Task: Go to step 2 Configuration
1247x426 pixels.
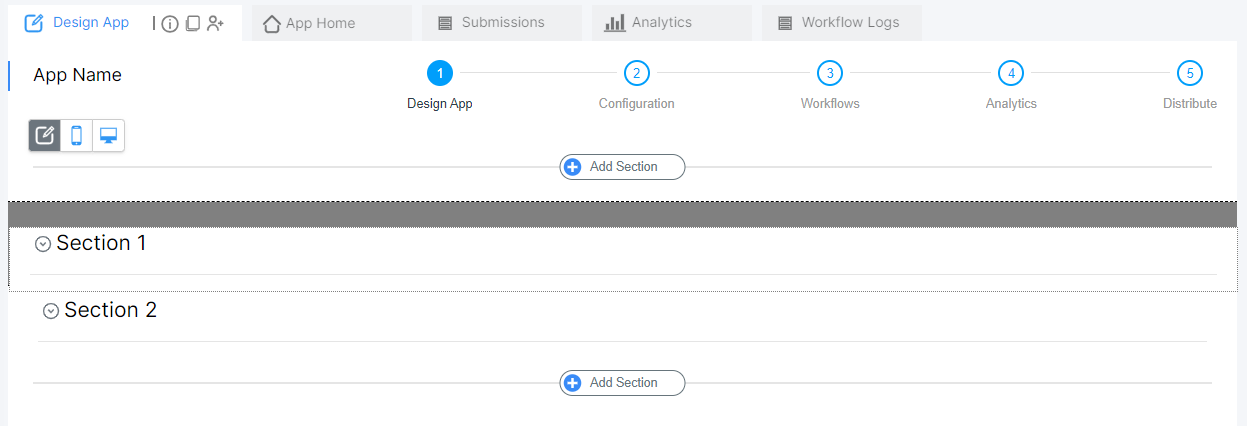Action: click(637, 73)
